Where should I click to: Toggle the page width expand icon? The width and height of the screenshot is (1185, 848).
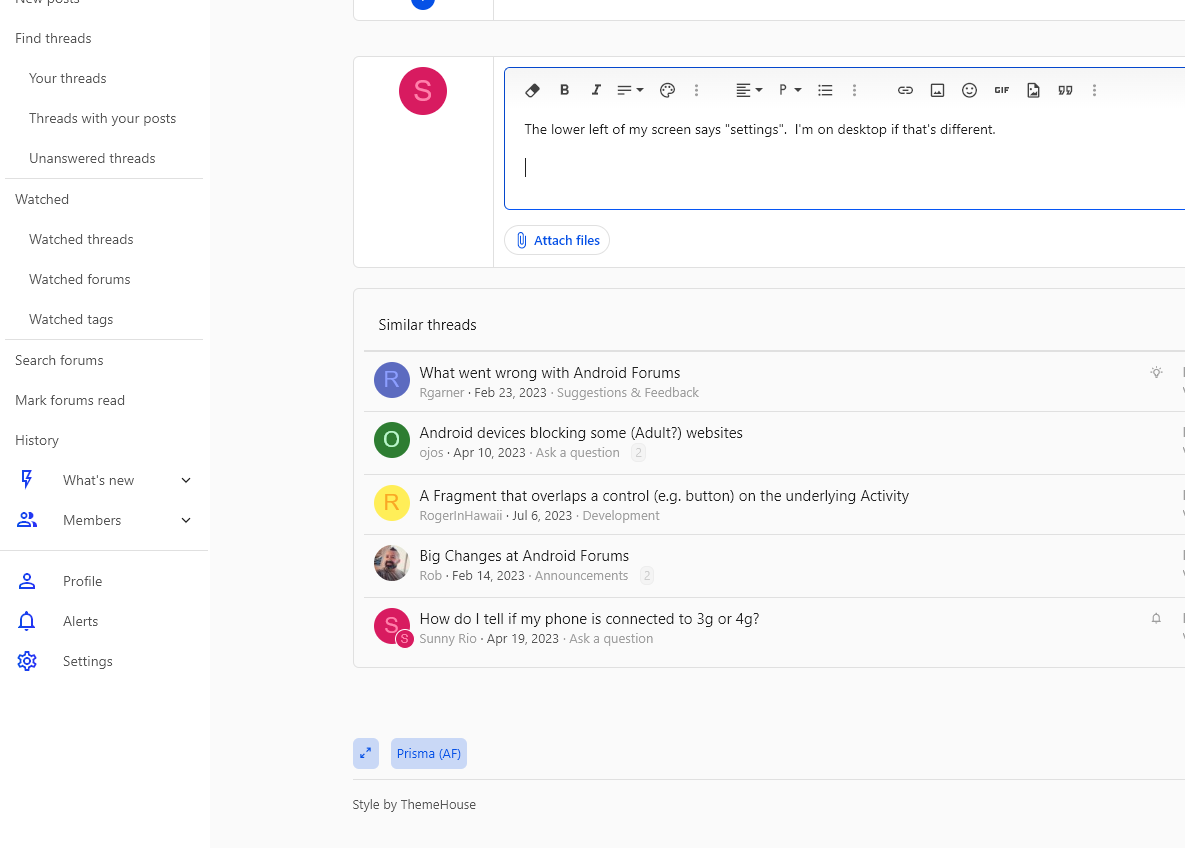point(366,754)
